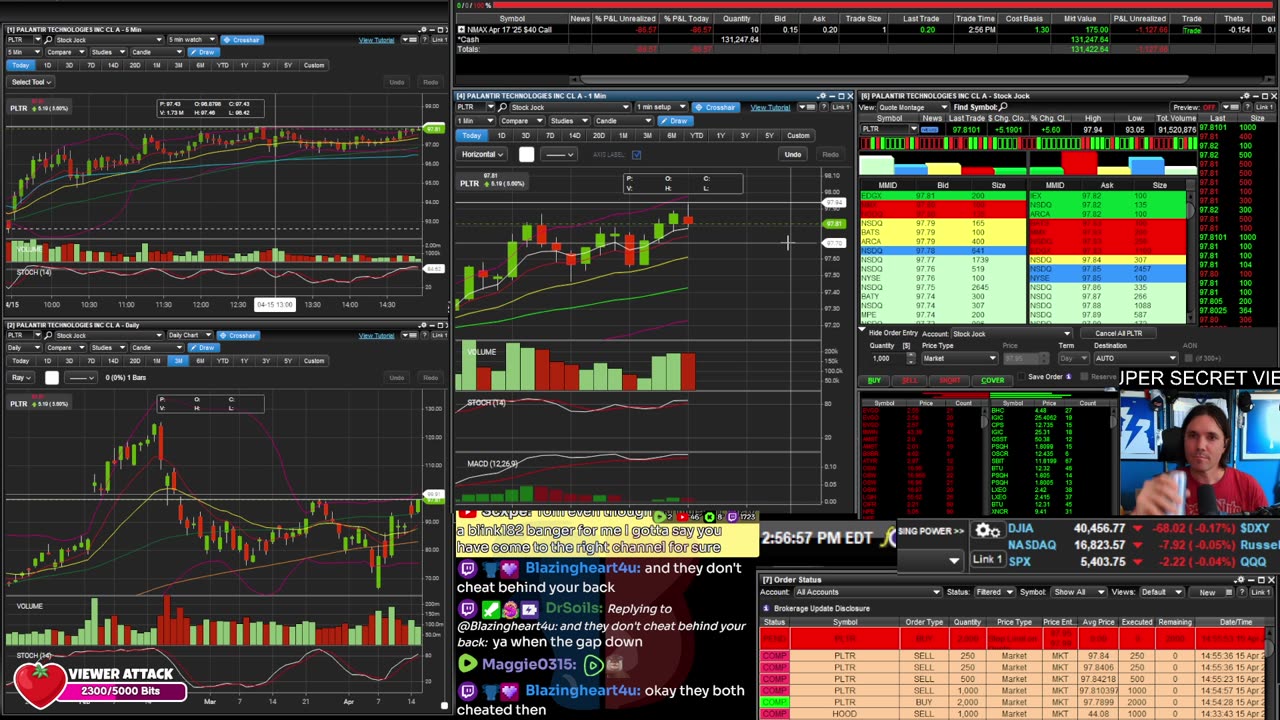Viewport: 1280px width, 720px height.
Task: Click Undo in the 1 Min chart
Action: (x=793, y=155)
